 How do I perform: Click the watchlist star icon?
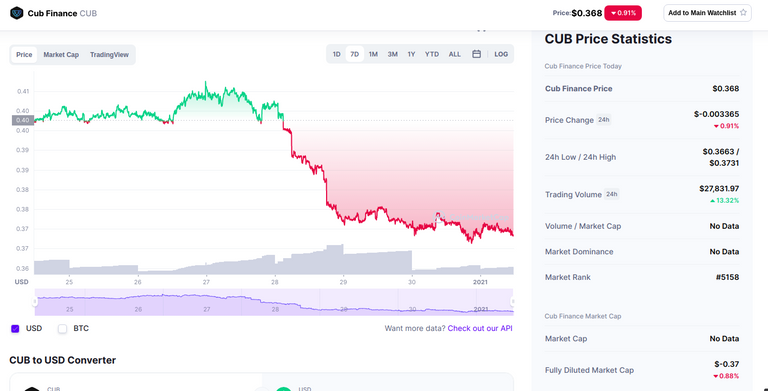coord(743,13)
